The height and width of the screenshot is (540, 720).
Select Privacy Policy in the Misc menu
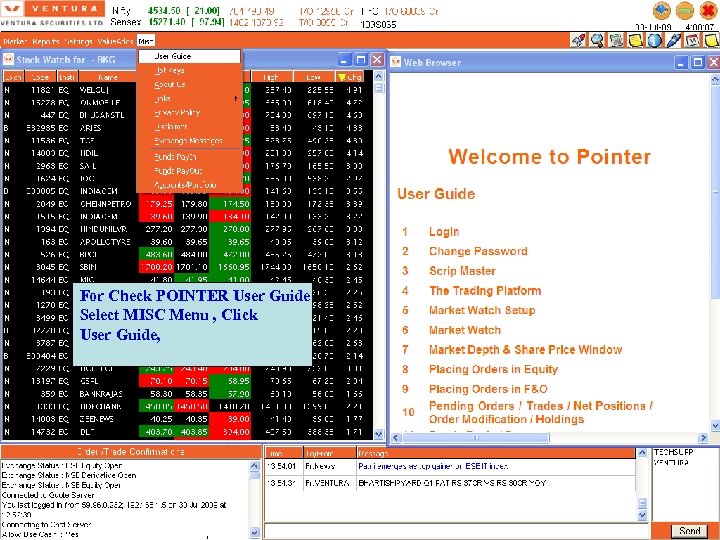(x=190, y=112)
